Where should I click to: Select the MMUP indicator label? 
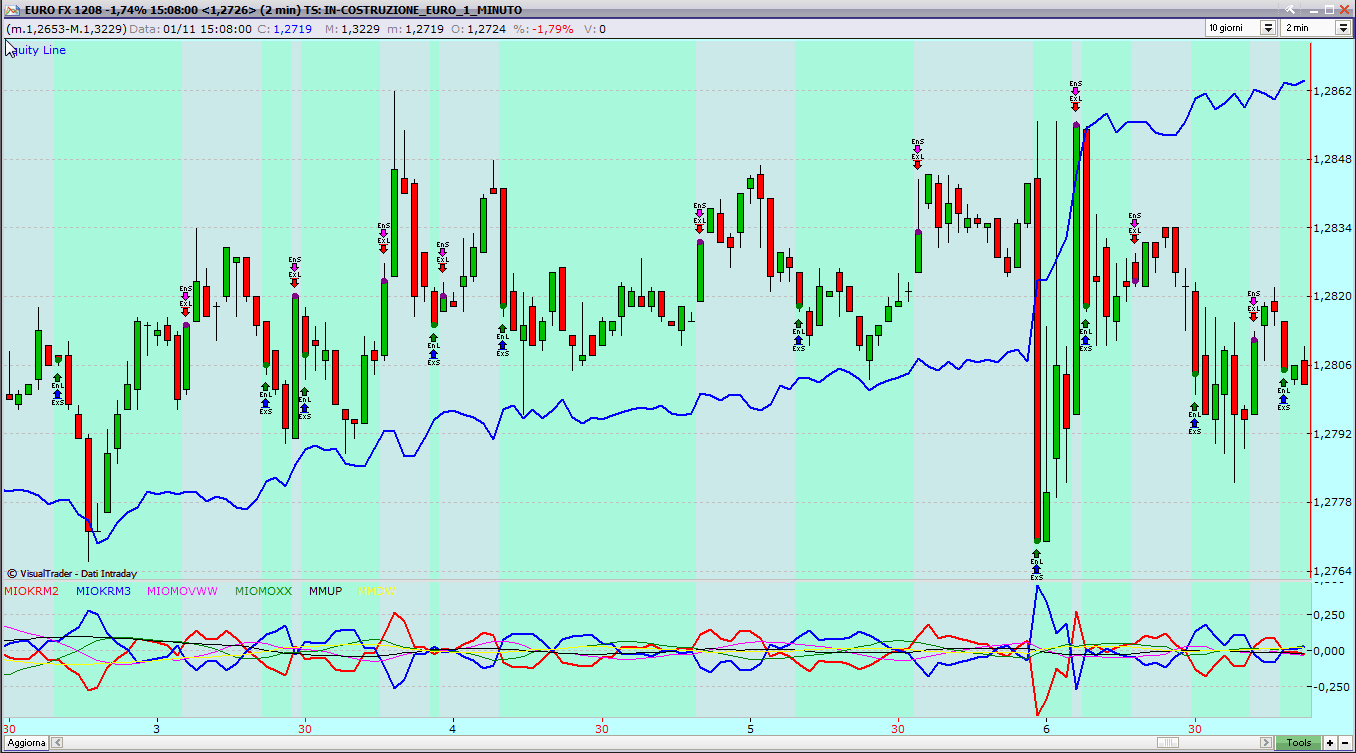(325, 591)
